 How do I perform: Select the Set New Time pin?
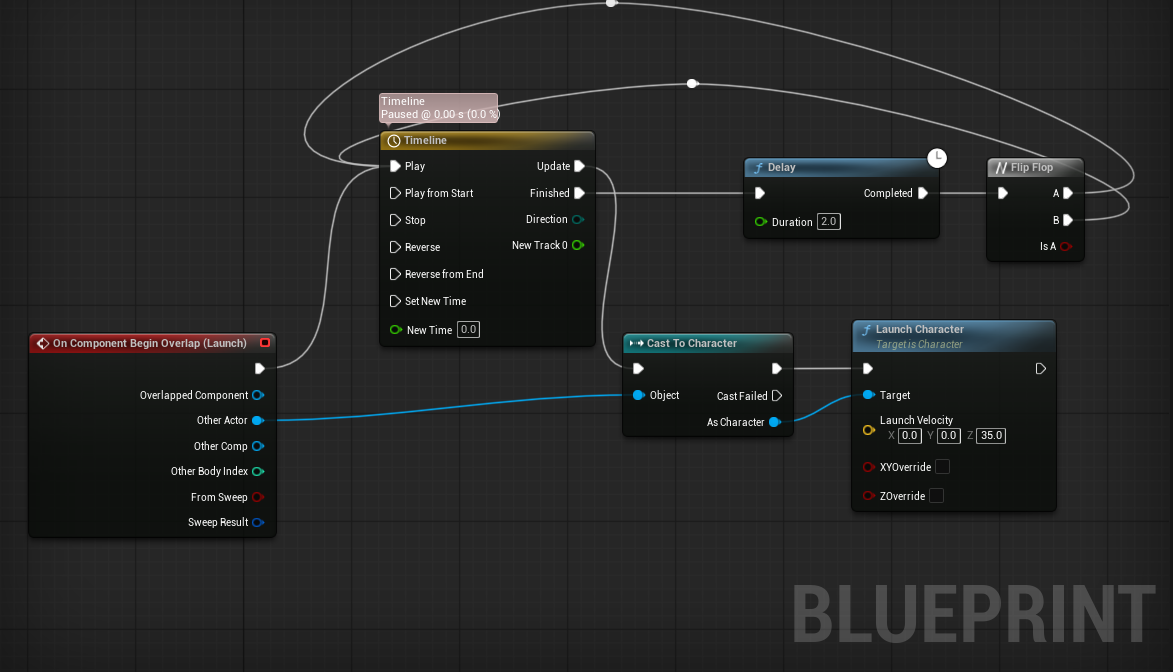click(x=395, y=301)
